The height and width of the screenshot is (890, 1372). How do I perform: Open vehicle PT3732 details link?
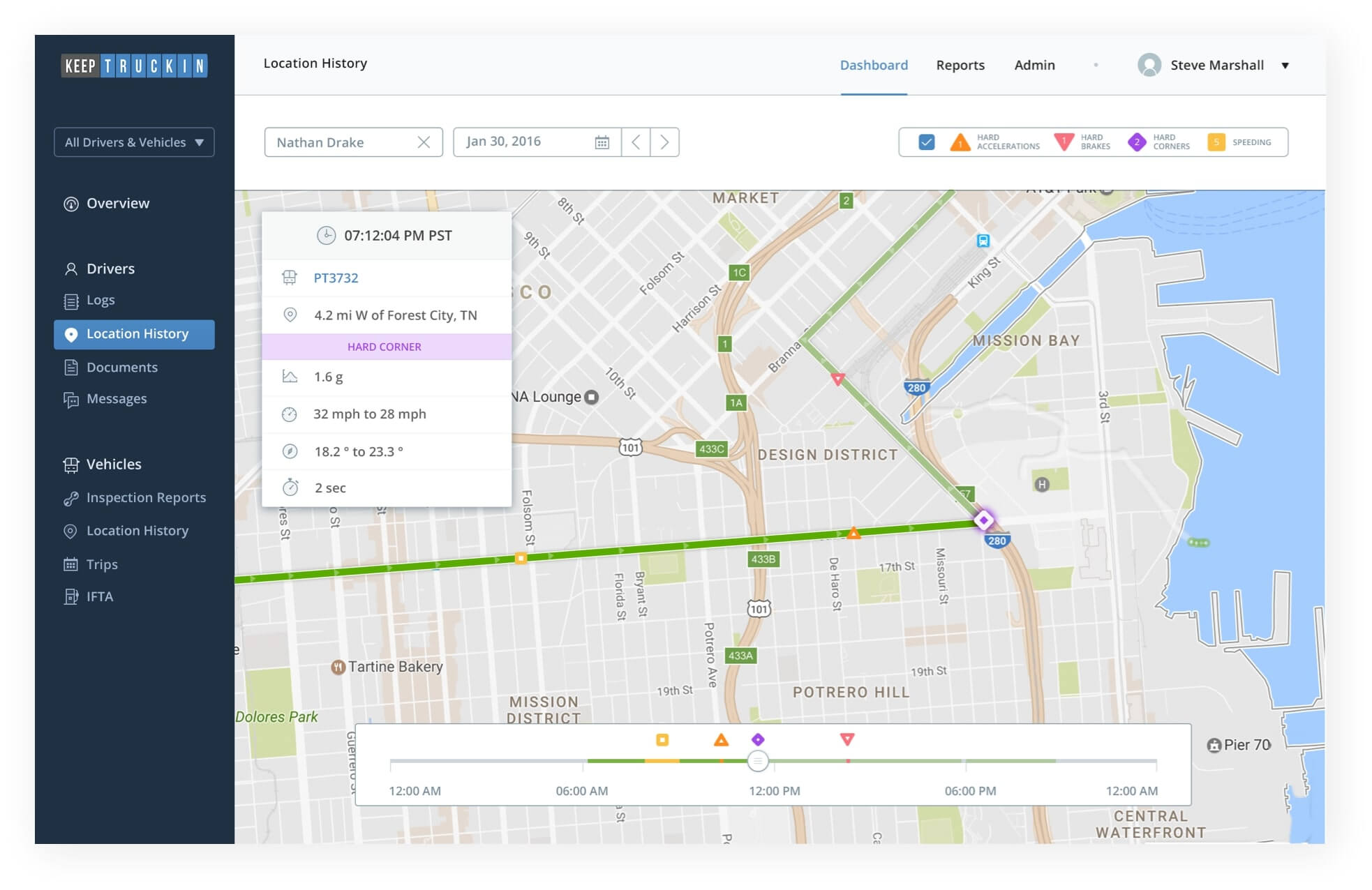(x=337, y=278)
